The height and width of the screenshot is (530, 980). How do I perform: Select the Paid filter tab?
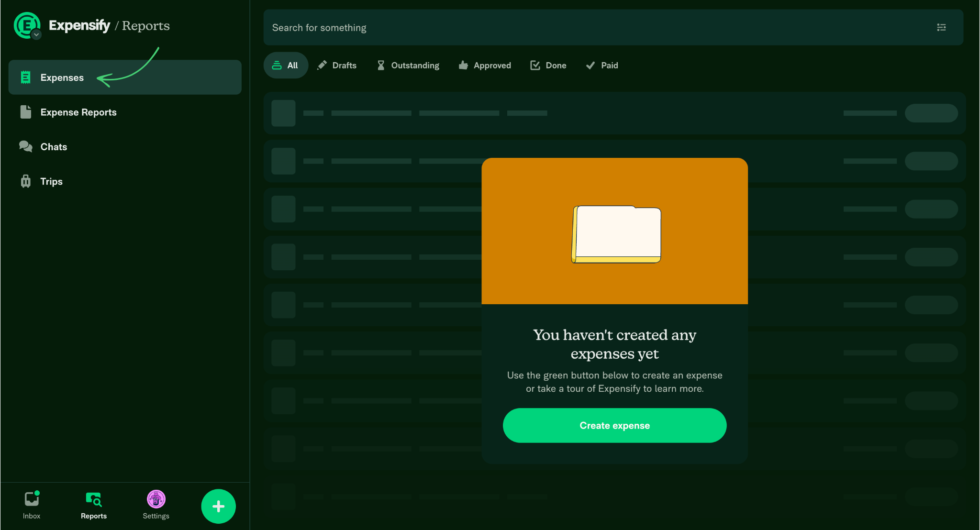[x=602, y=66]
